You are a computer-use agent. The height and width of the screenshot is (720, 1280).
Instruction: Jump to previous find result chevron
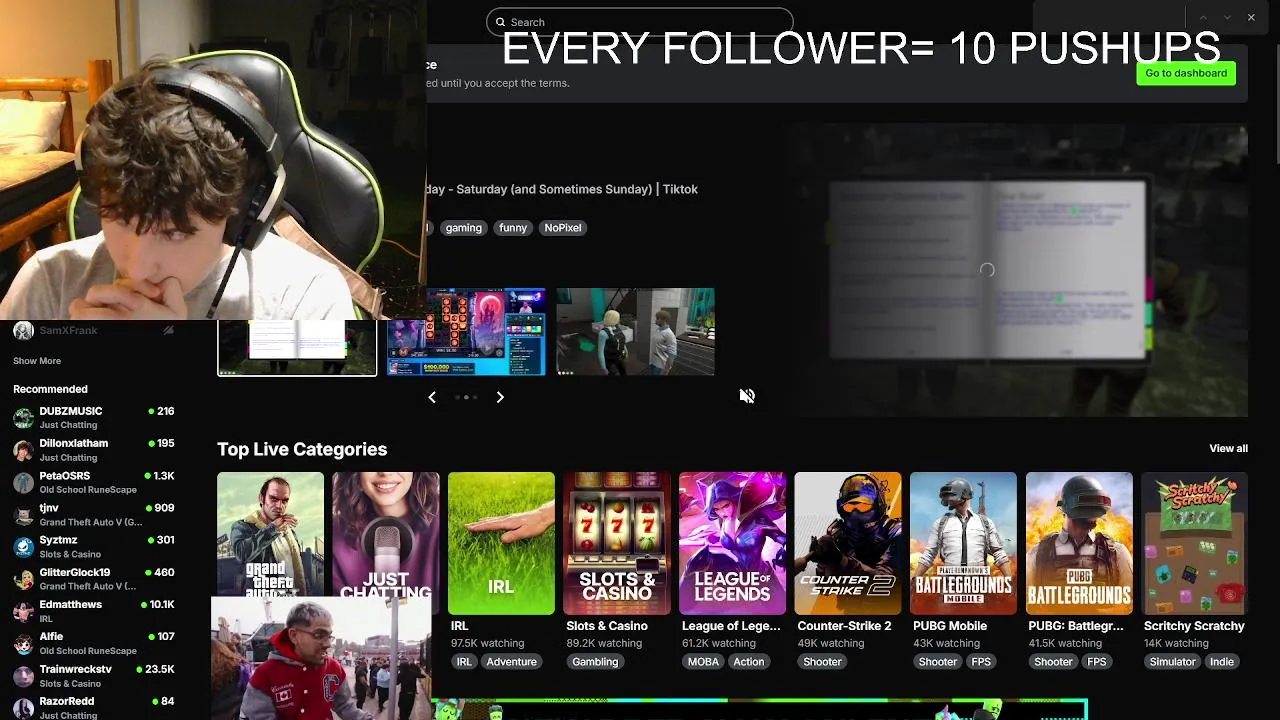pos(1203,17)
